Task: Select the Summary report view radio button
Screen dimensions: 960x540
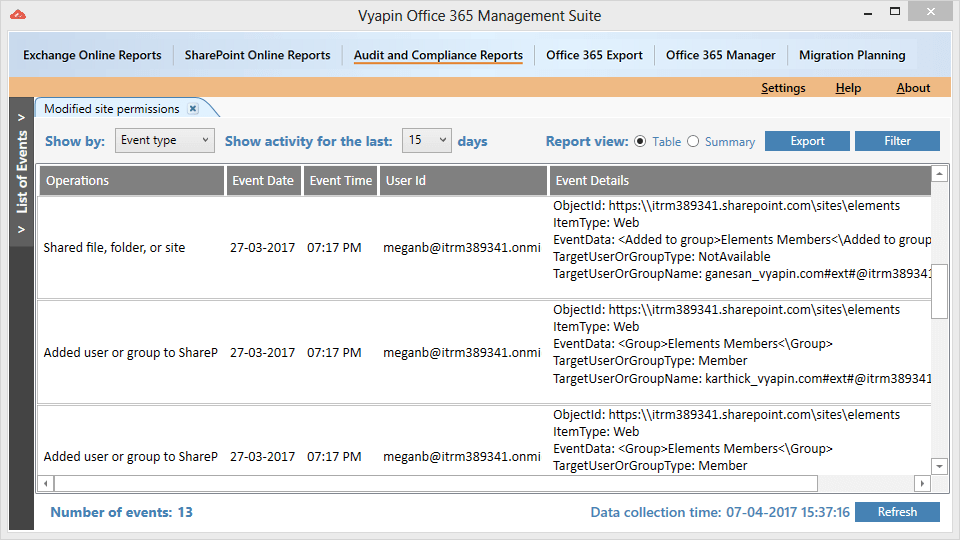Action: [x=692, y=141]
